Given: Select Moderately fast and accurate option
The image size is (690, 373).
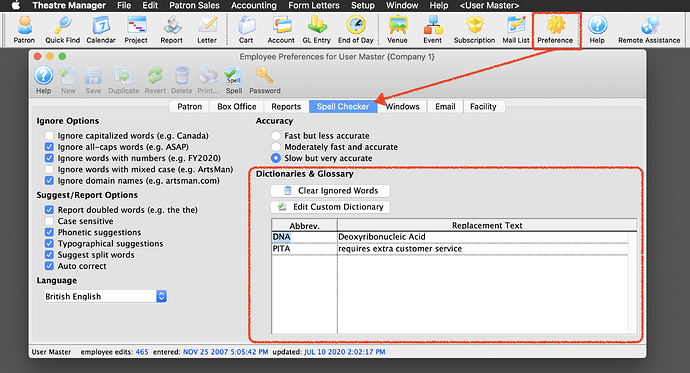Looking at the screenshot, I should coord(276,147).
